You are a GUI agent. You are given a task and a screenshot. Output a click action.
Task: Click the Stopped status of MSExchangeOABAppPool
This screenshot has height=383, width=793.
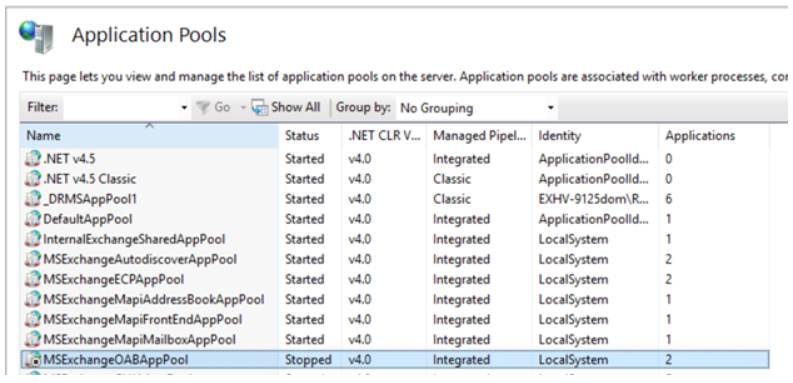(x=308, y=360)
